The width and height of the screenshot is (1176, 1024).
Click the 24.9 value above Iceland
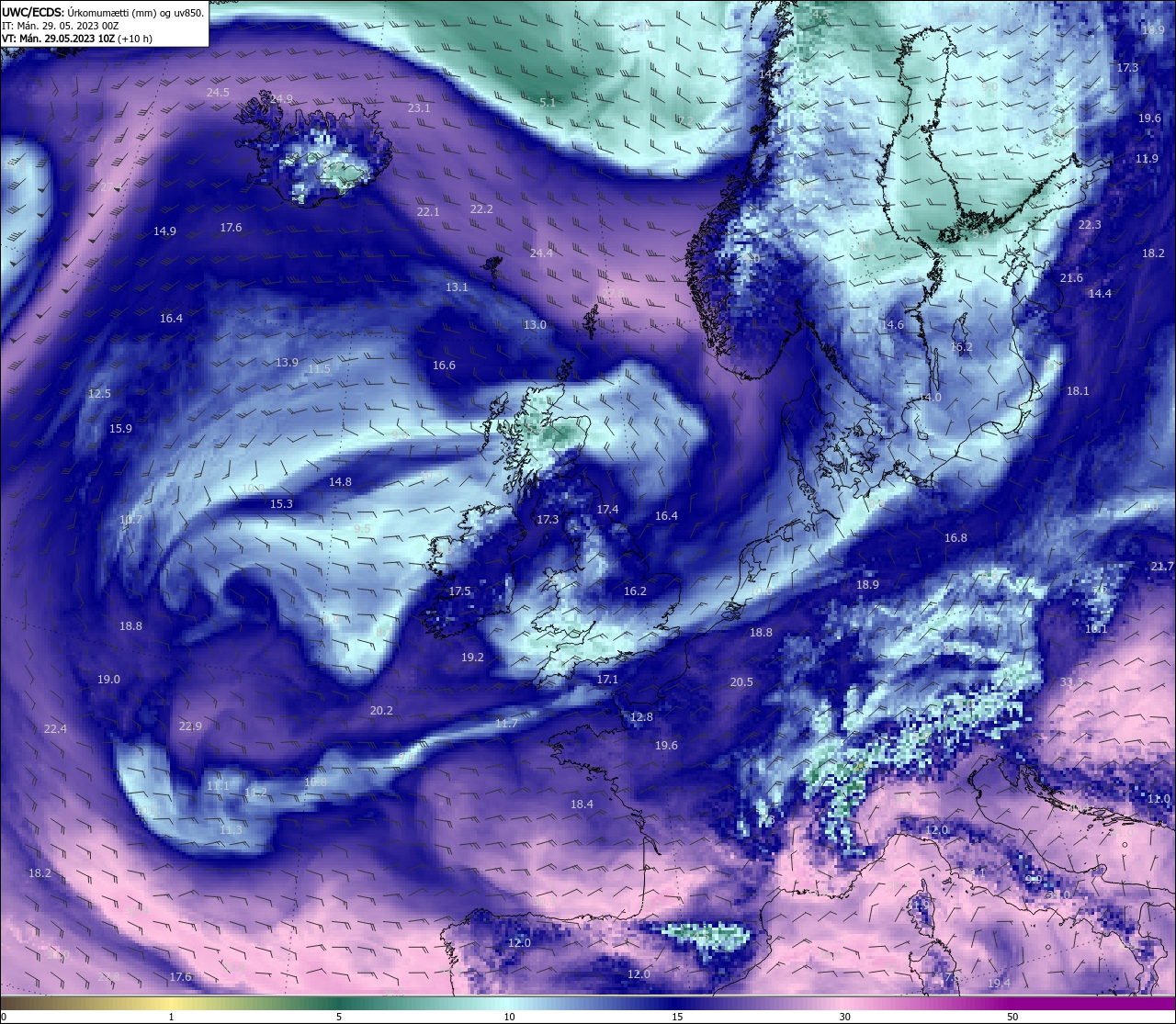click(x=282, y=98)
